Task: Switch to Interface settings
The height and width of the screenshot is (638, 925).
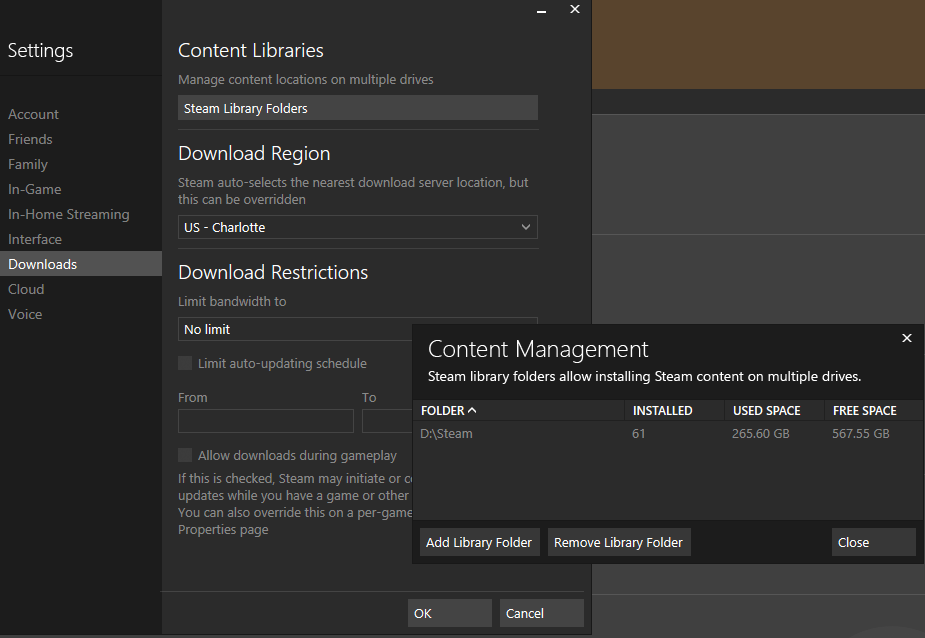Action: (x=35, y=239)
